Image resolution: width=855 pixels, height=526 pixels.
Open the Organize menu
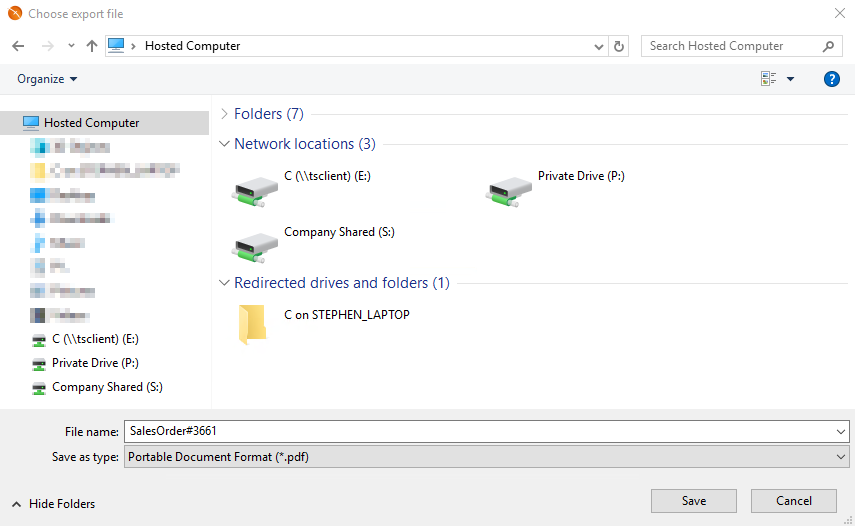click(x=47, y=79)
